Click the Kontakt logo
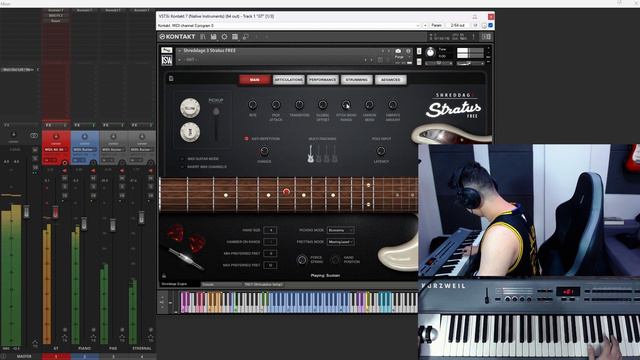Viewport: 640px width, 360px height. tap(178, 37)
